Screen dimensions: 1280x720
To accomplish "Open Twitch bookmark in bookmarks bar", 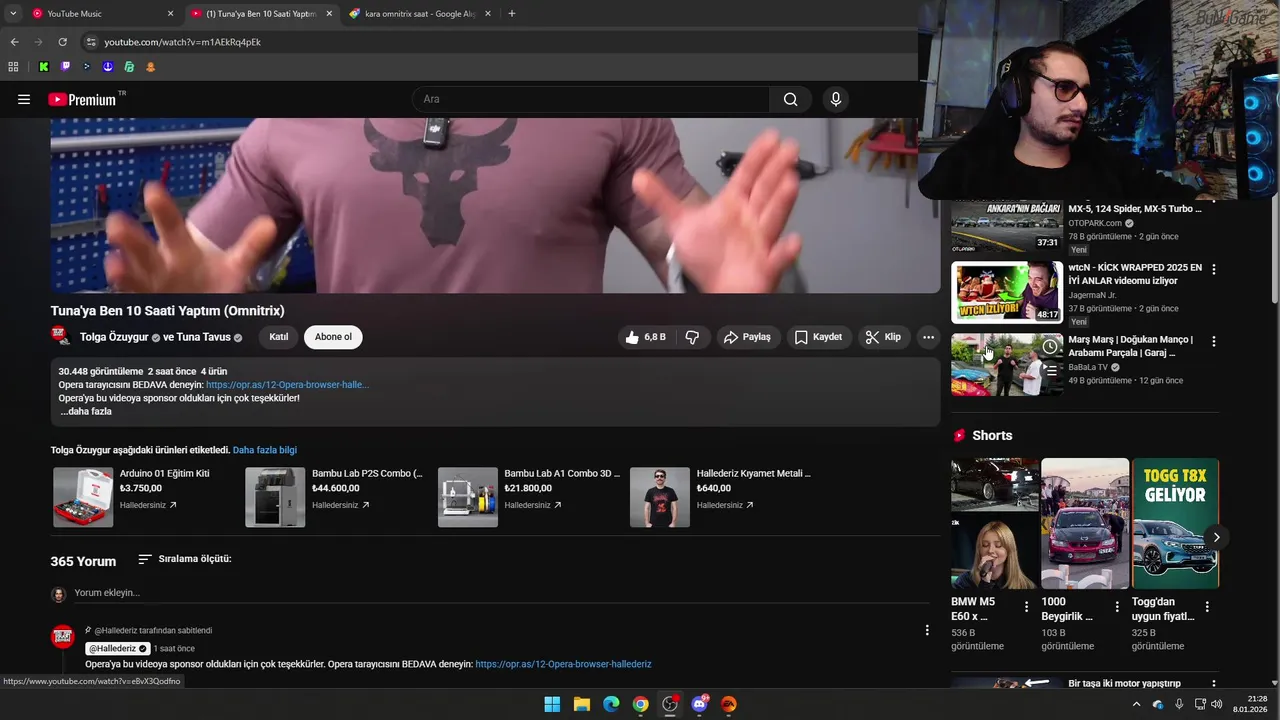I will tap(65, 67).
